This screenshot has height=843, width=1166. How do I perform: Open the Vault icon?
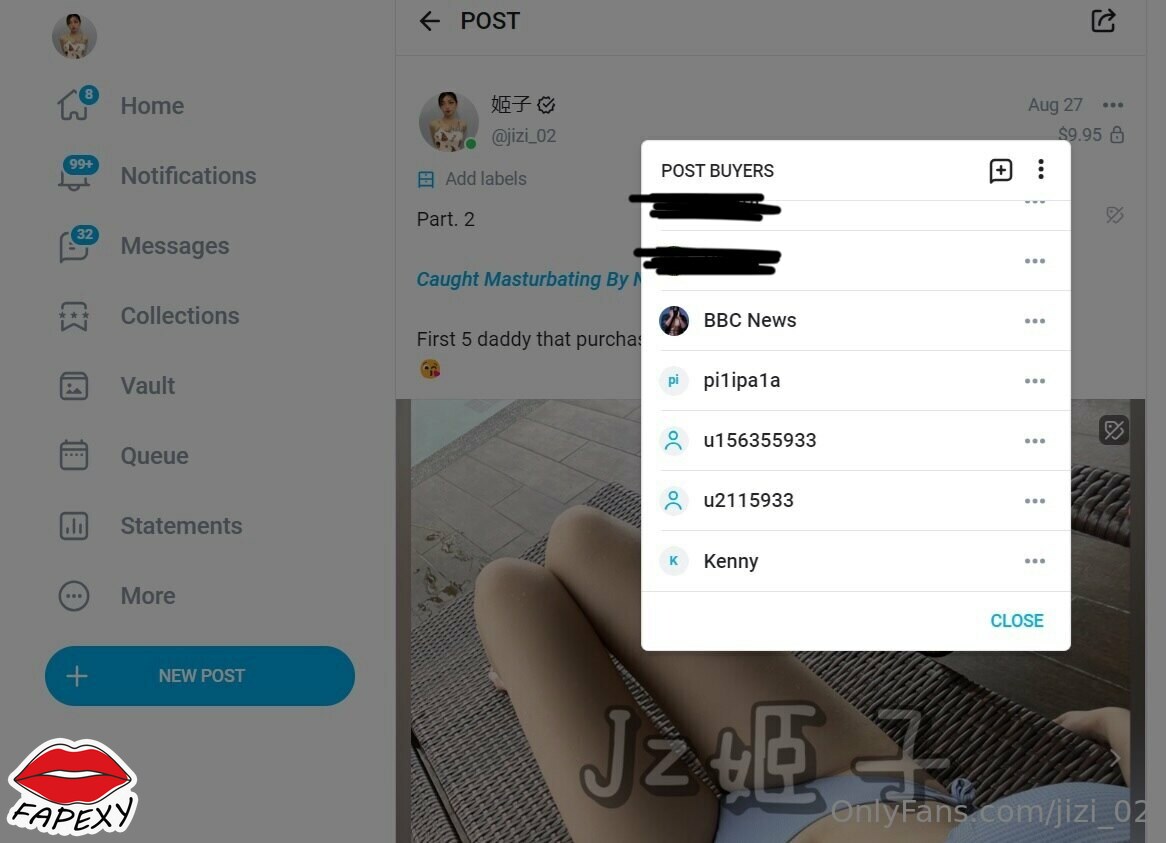tap(74, 386)
